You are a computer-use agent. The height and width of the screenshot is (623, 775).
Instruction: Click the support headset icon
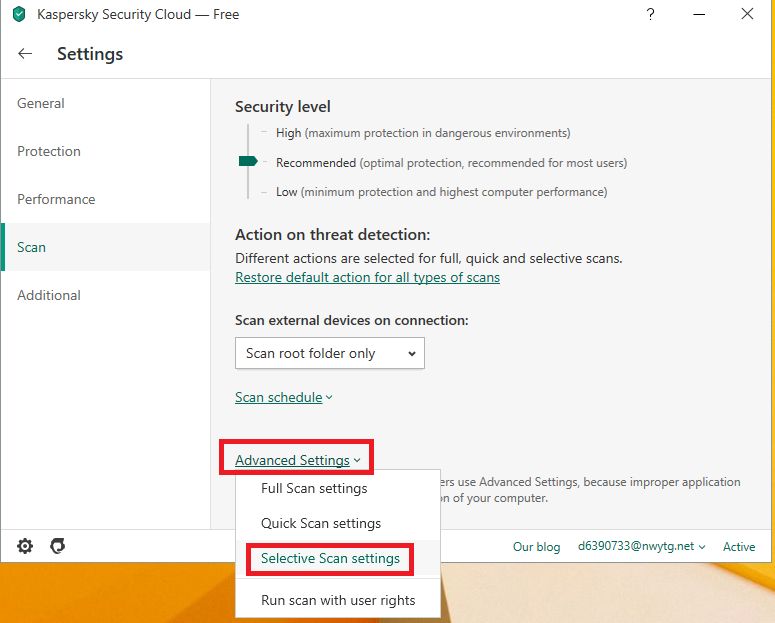click(58, 546)
